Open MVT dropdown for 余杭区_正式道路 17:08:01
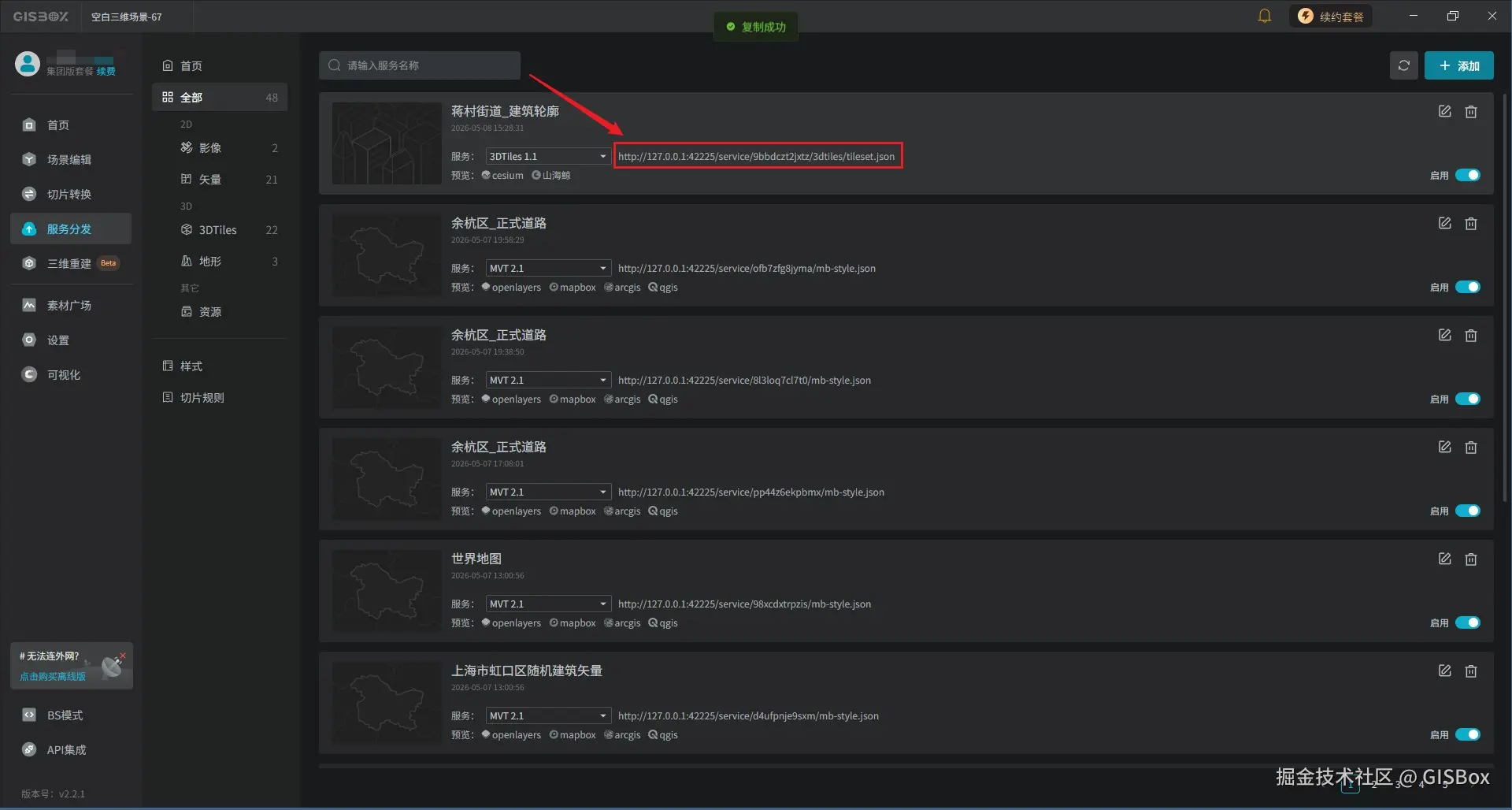 548,492
